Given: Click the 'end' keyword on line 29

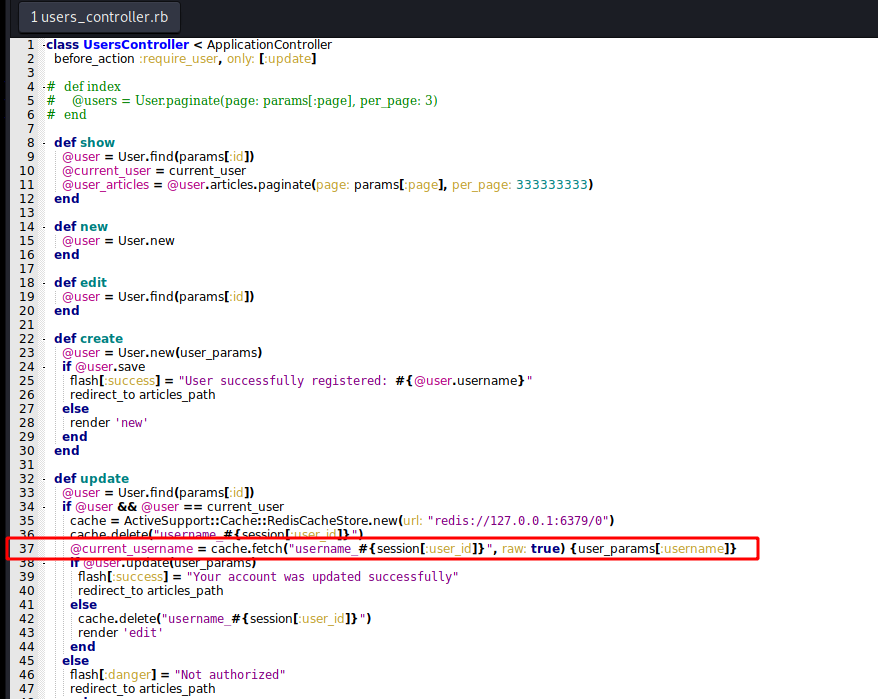Looking at the screenshot, I should coord(74,437).
